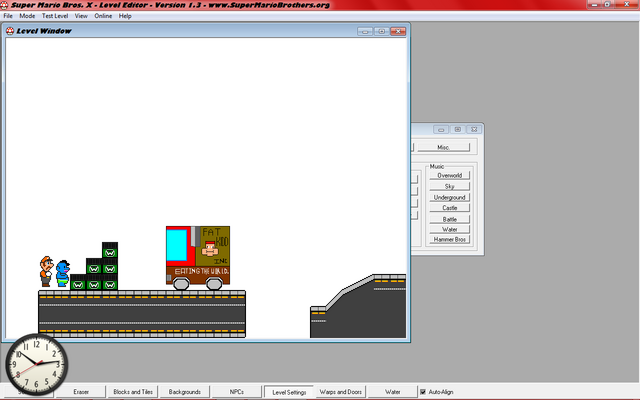Open the Mode menu
640x400 pixels.
point(27,16)
